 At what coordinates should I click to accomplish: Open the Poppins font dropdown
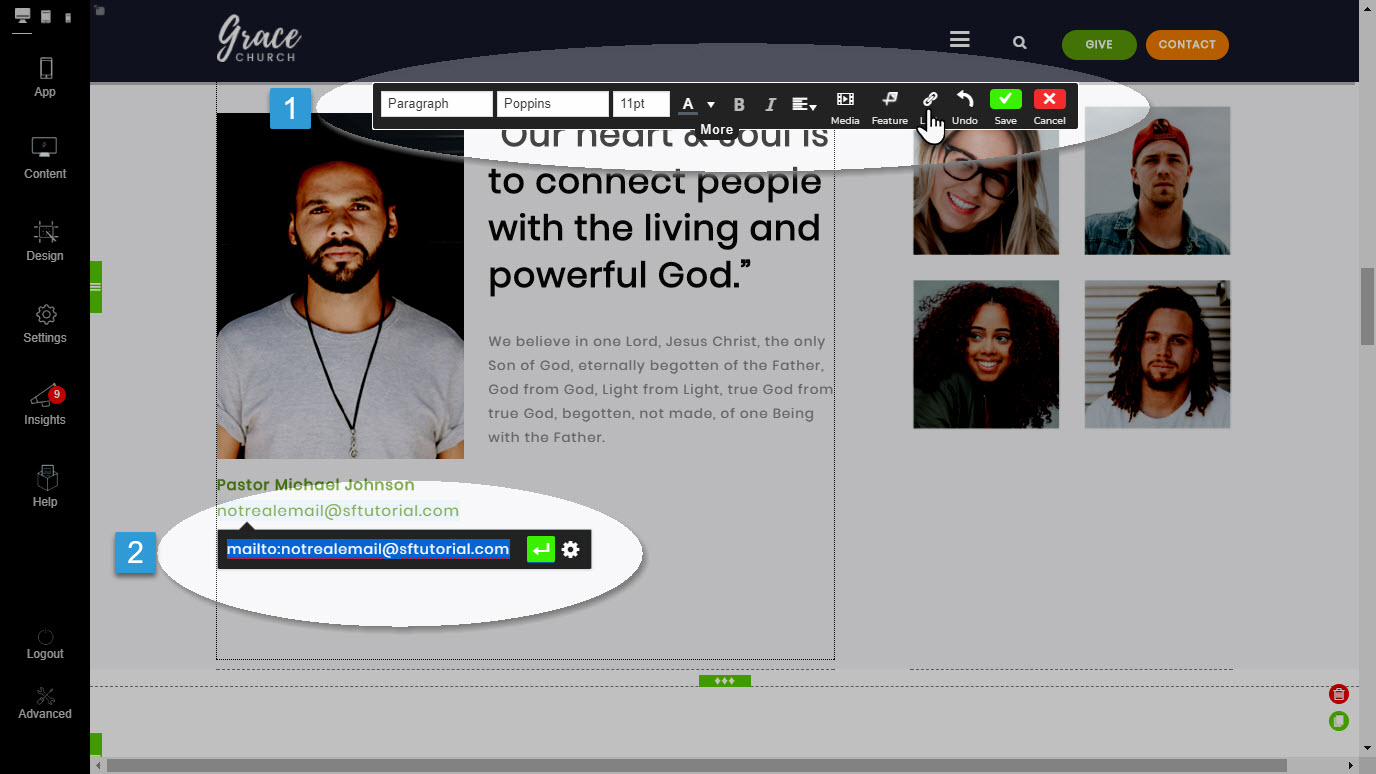[553, 104]
